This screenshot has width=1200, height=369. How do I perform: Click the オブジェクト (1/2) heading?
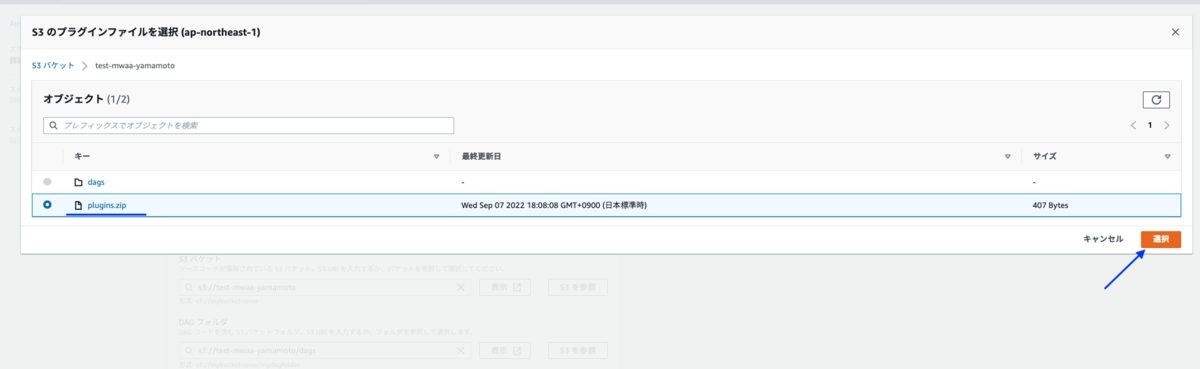[87, 99]
